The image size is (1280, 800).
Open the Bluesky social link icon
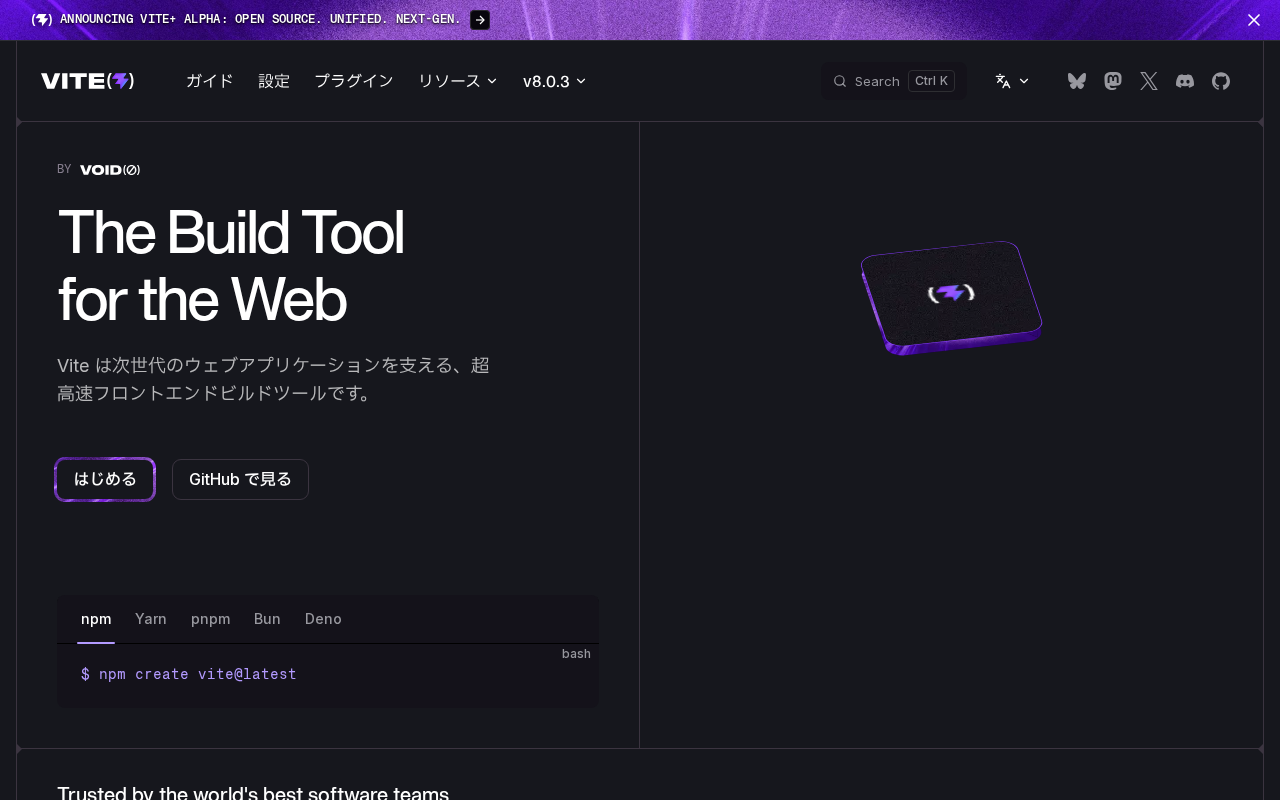[1076, 81]
